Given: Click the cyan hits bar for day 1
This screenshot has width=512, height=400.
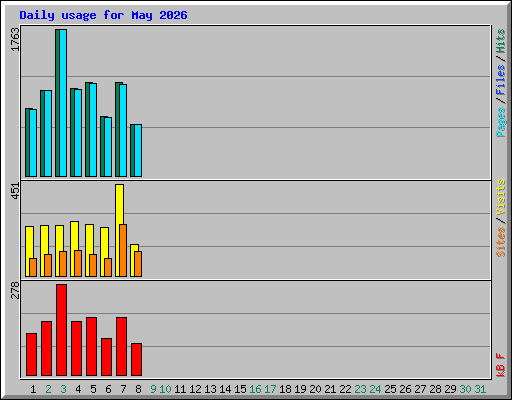Looking at the screenshot, I should point(33,143).
